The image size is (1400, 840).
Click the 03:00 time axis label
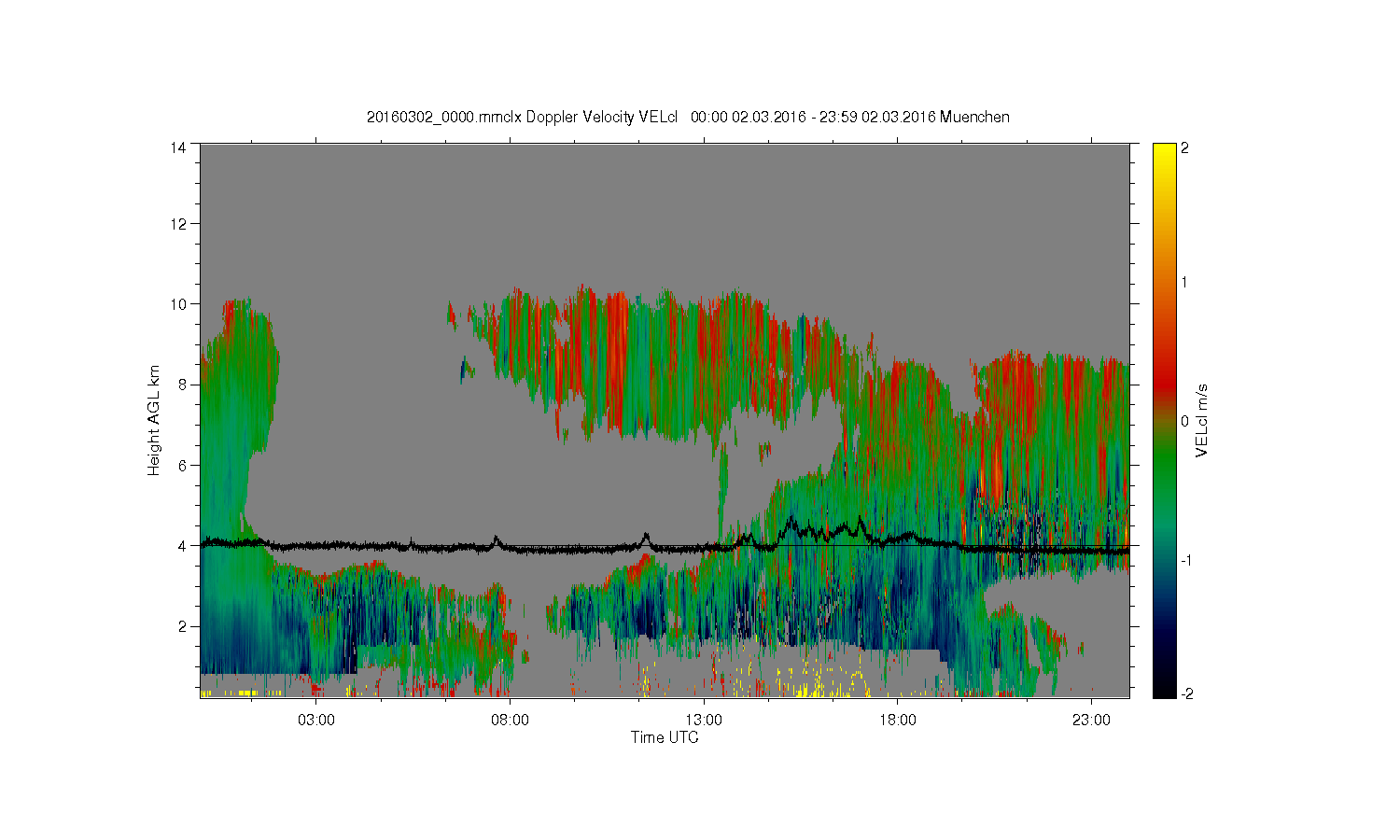[x=316, y=721]
